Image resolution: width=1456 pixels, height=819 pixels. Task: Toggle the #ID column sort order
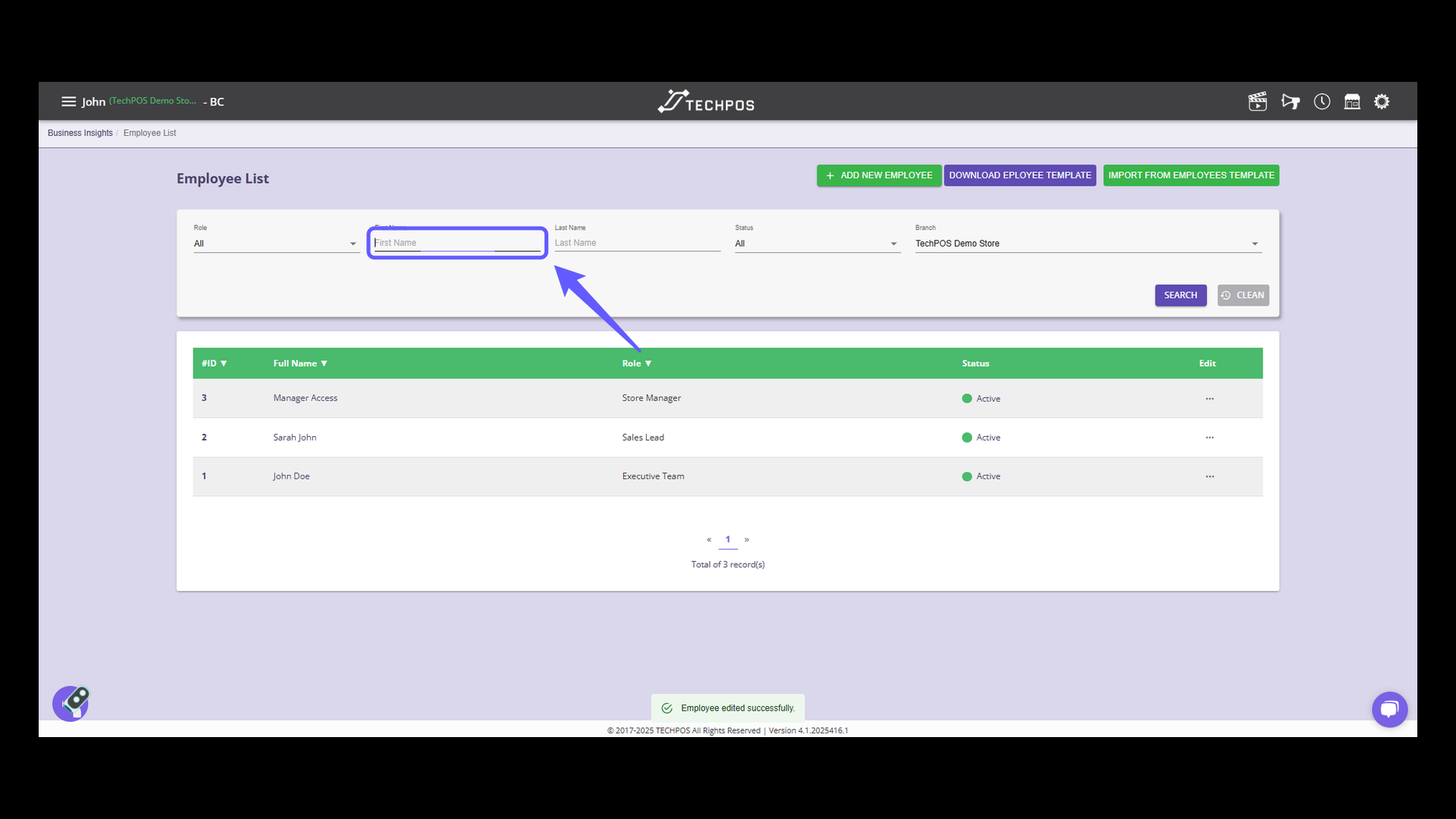tap(215, 362)
